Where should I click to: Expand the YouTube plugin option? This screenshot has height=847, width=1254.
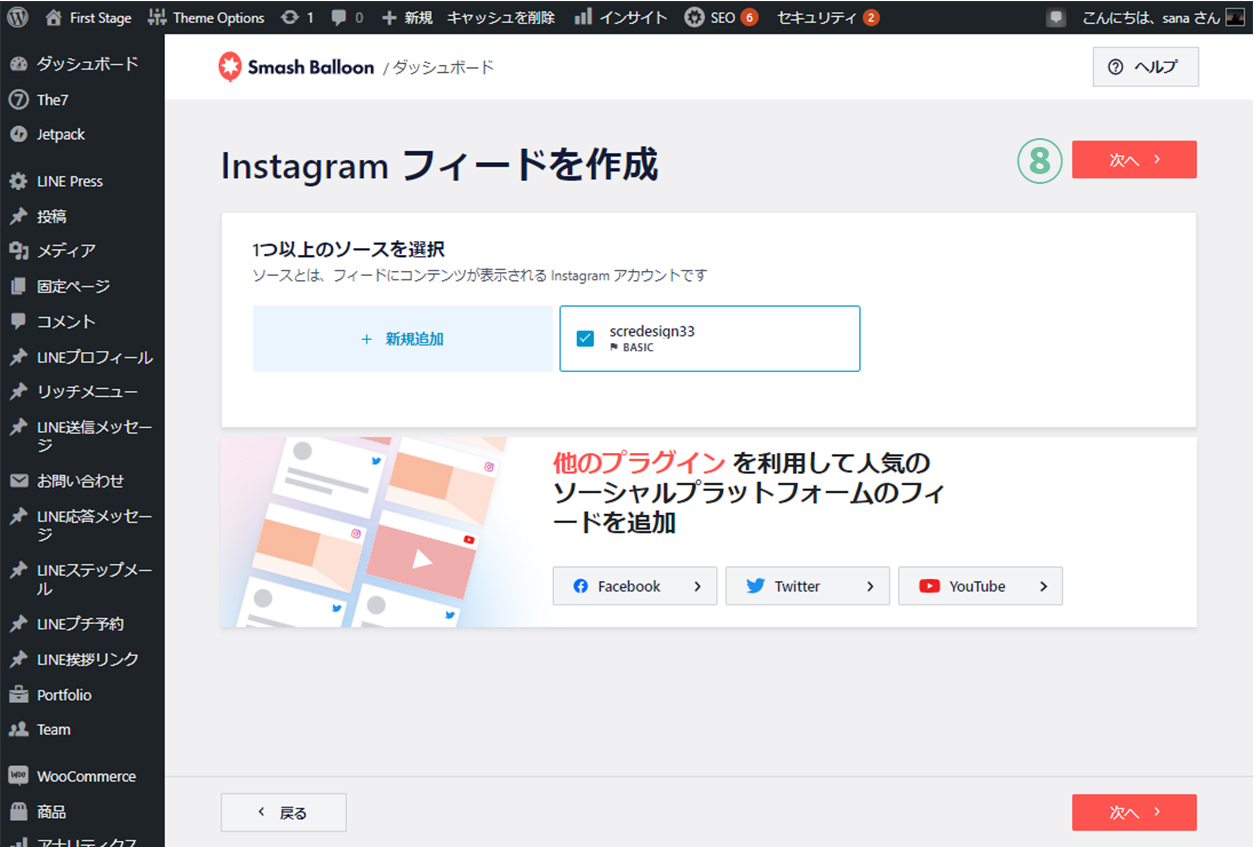(x=980, y=586)
